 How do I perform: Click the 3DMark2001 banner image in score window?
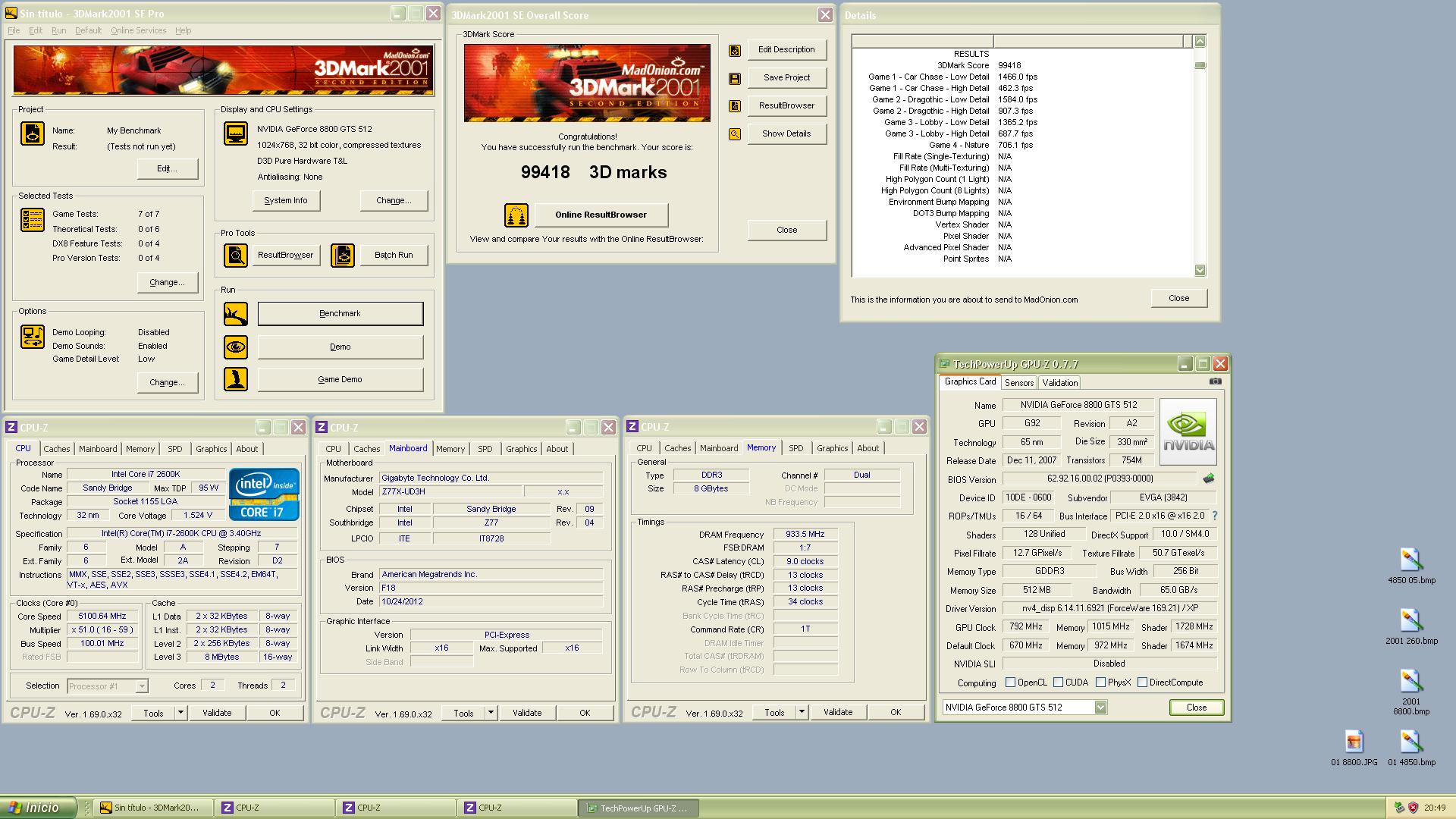pyautogui.click(x=587, y=83)
